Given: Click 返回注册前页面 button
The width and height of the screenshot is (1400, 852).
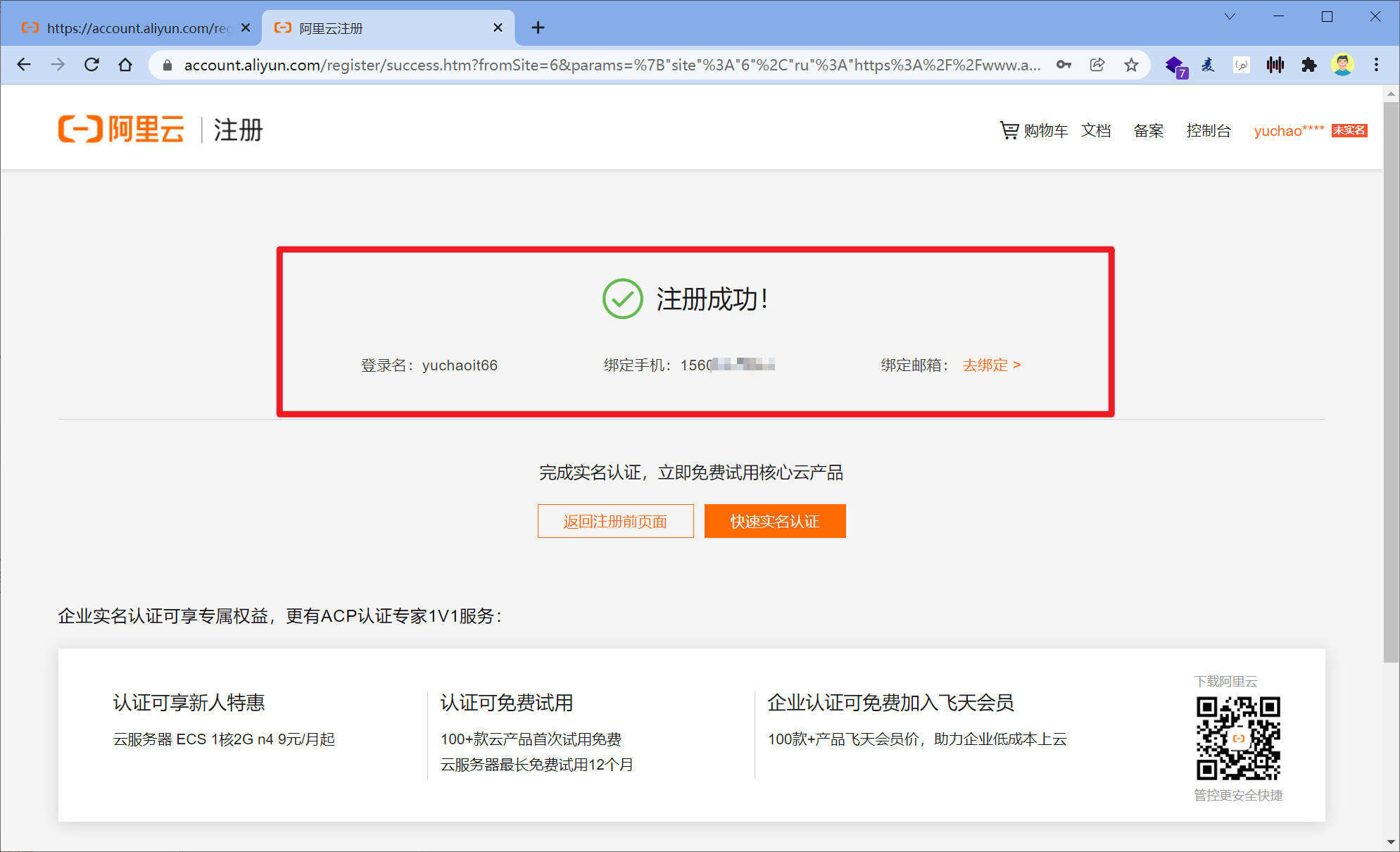Looking at the screenshot, I should pos(615,521).
